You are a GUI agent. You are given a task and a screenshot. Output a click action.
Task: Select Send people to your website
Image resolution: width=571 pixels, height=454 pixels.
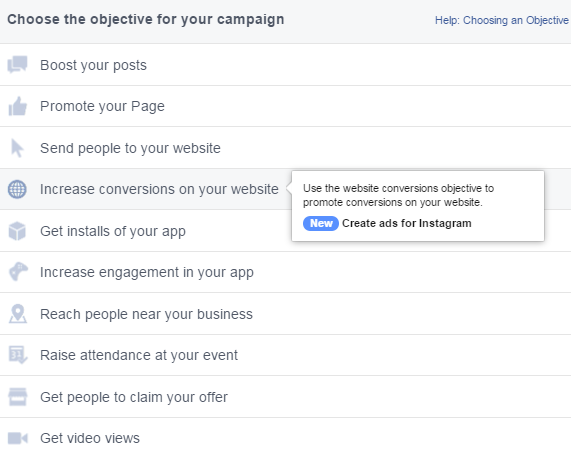(286, 148)
